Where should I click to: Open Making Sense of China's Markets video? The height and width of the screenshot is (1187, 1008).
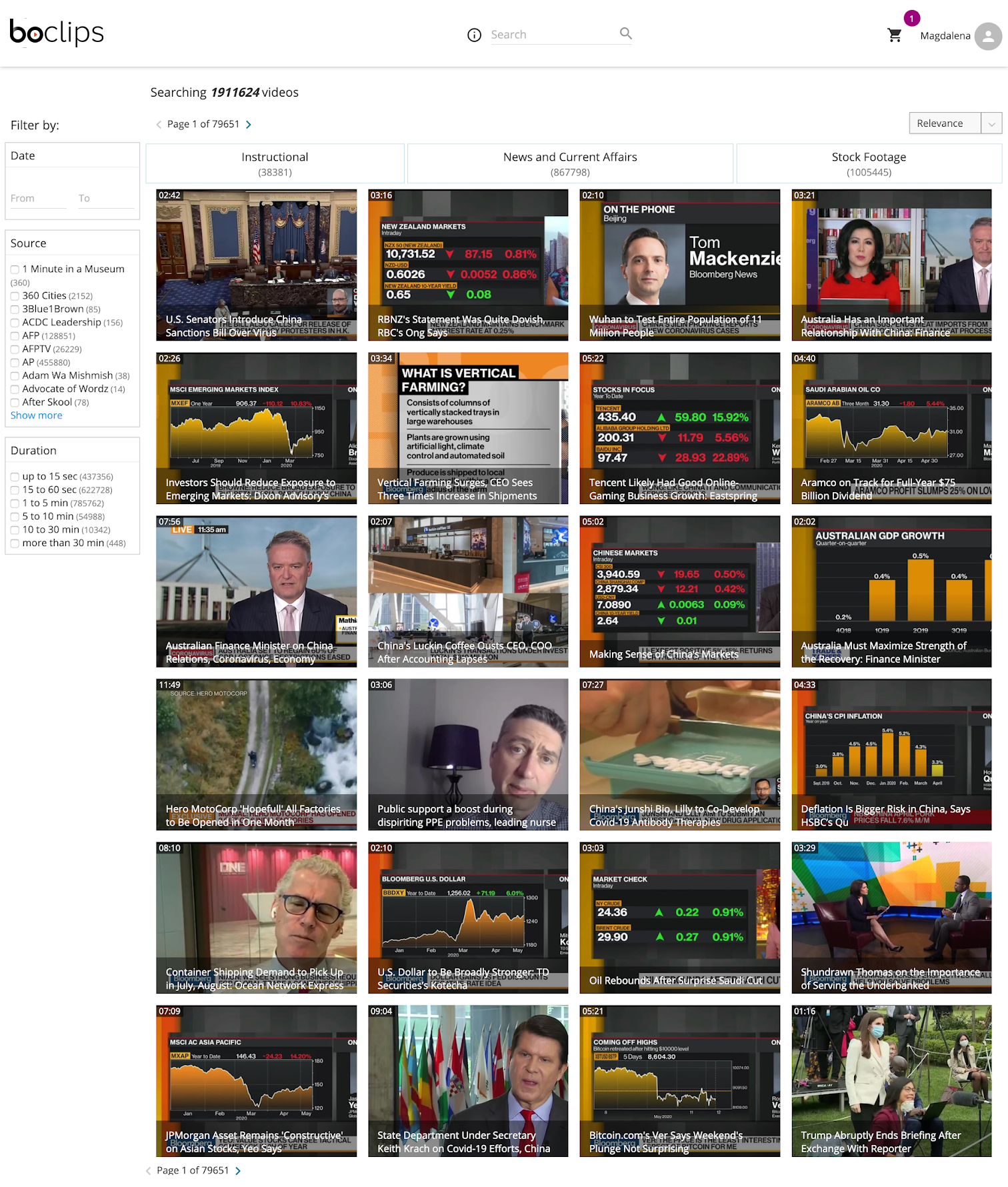(x=680, y=591)
